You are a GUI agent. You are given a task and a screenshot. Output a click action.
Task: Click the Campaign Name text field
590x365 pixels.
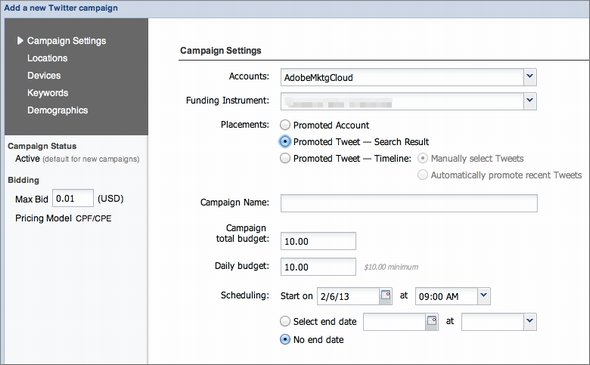409,203
